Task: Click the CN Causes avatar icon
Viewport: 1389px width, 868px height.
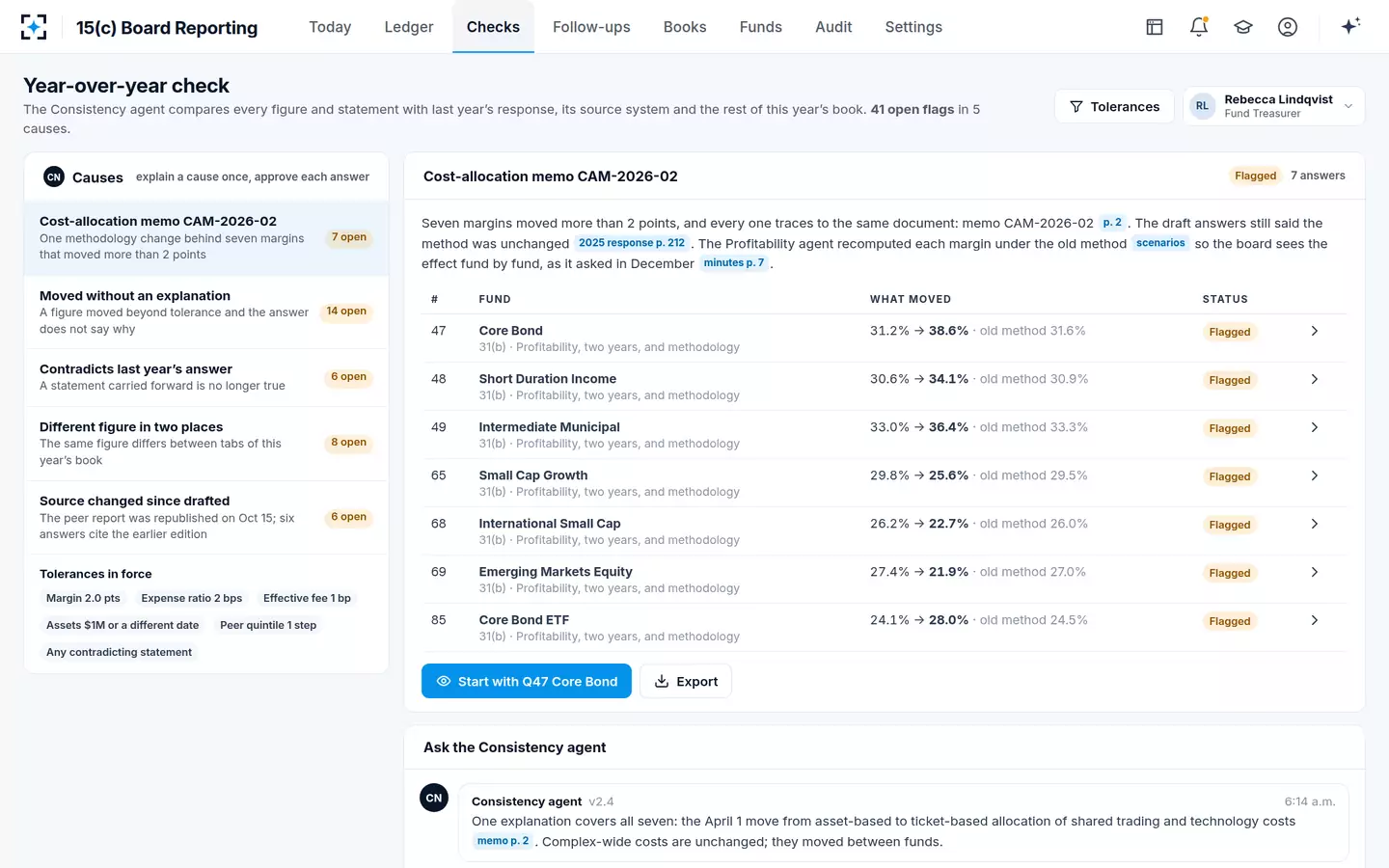Action: [x=54, y=176]
